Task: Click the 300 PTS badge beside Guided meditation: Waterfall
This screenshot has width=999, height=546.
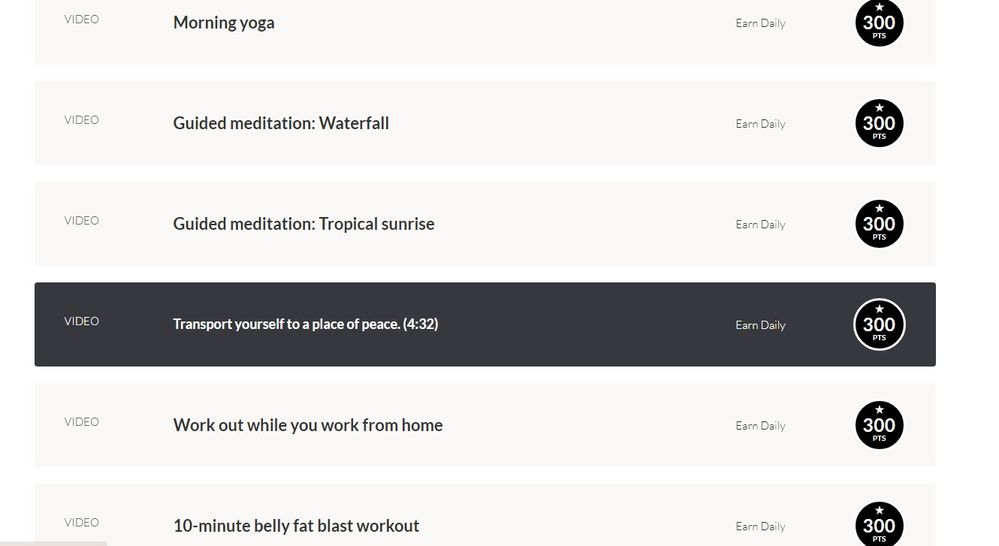Action: point(879,124)
